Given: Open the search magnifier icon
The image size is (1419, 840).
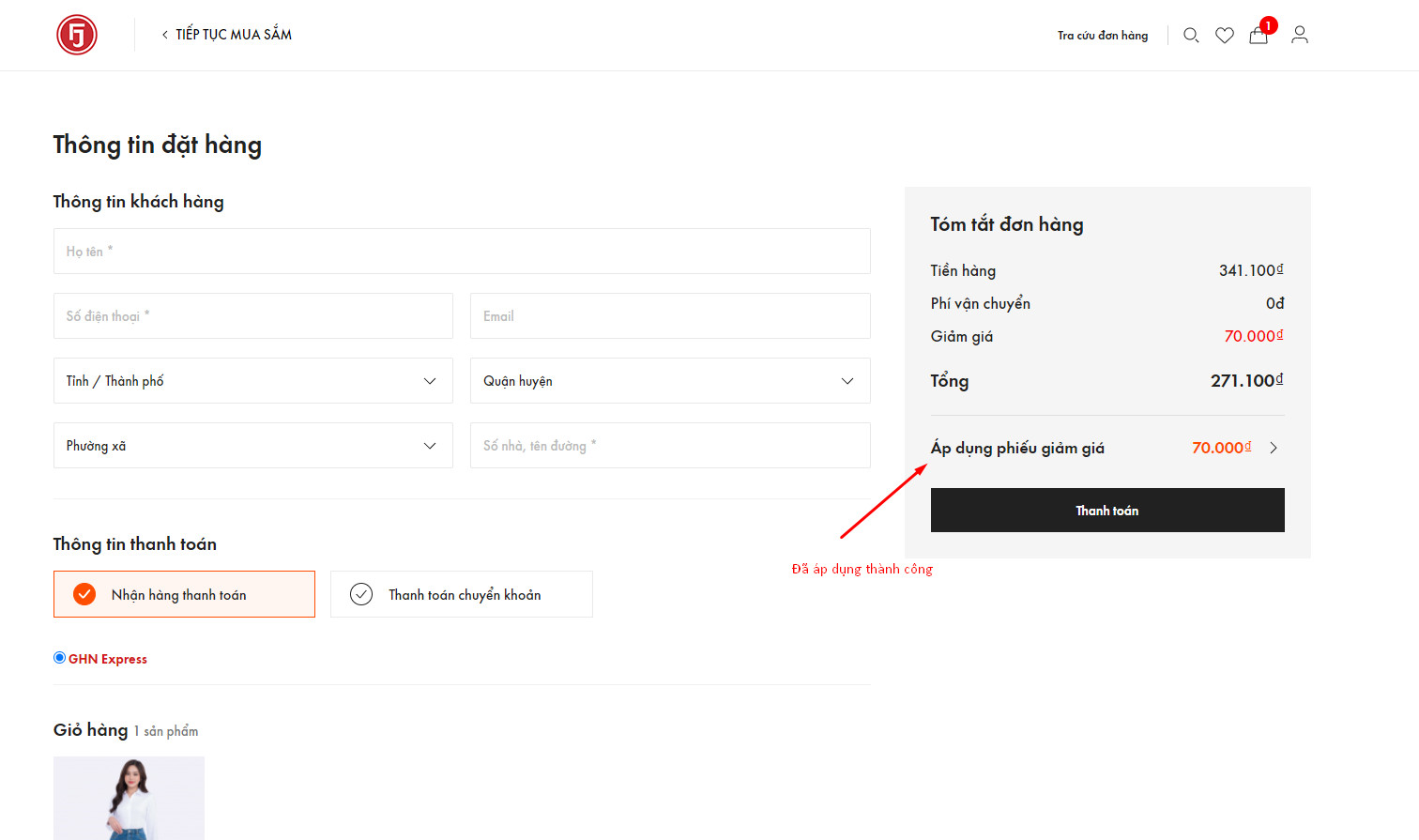Looking at the screenshot, I should click(1191, 35).
